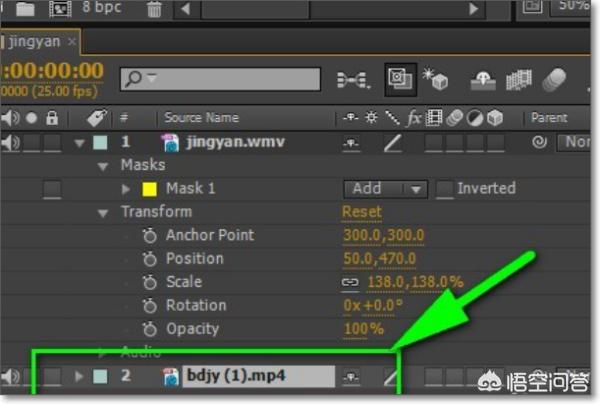600x404 pixels.
Task: Click the left scroll arrow in Project panel
Action: click(185, 8)
